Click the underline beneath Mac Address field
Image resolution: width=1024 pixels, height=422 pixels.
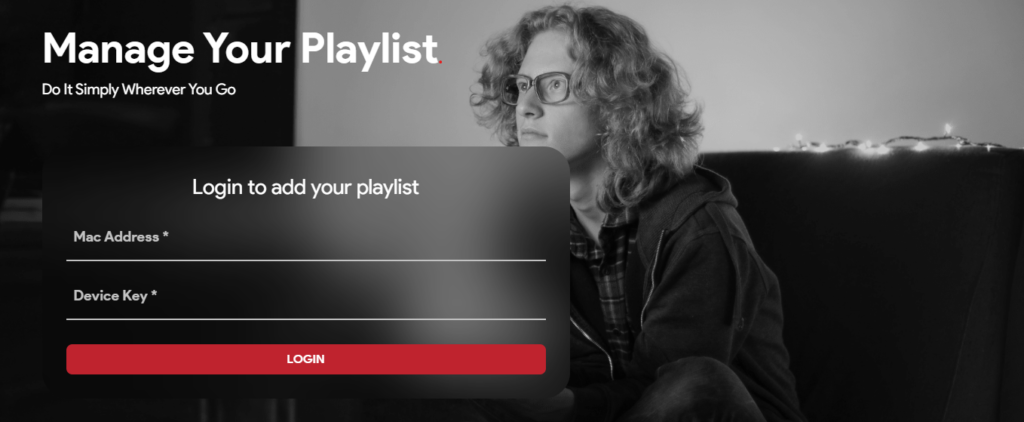coord(306,260)
